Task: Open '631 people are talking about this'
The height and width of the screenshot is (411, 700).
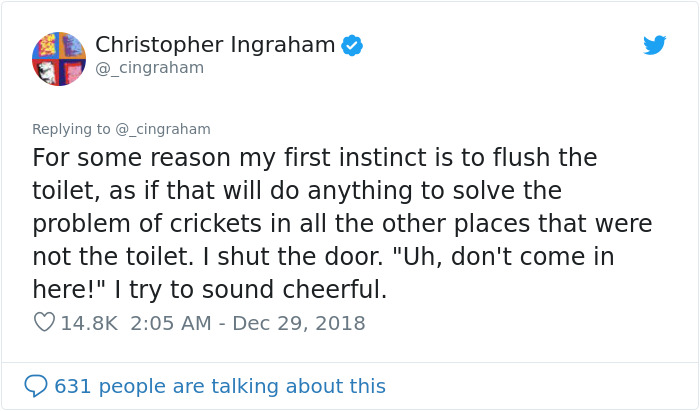Action: (220, 386)
